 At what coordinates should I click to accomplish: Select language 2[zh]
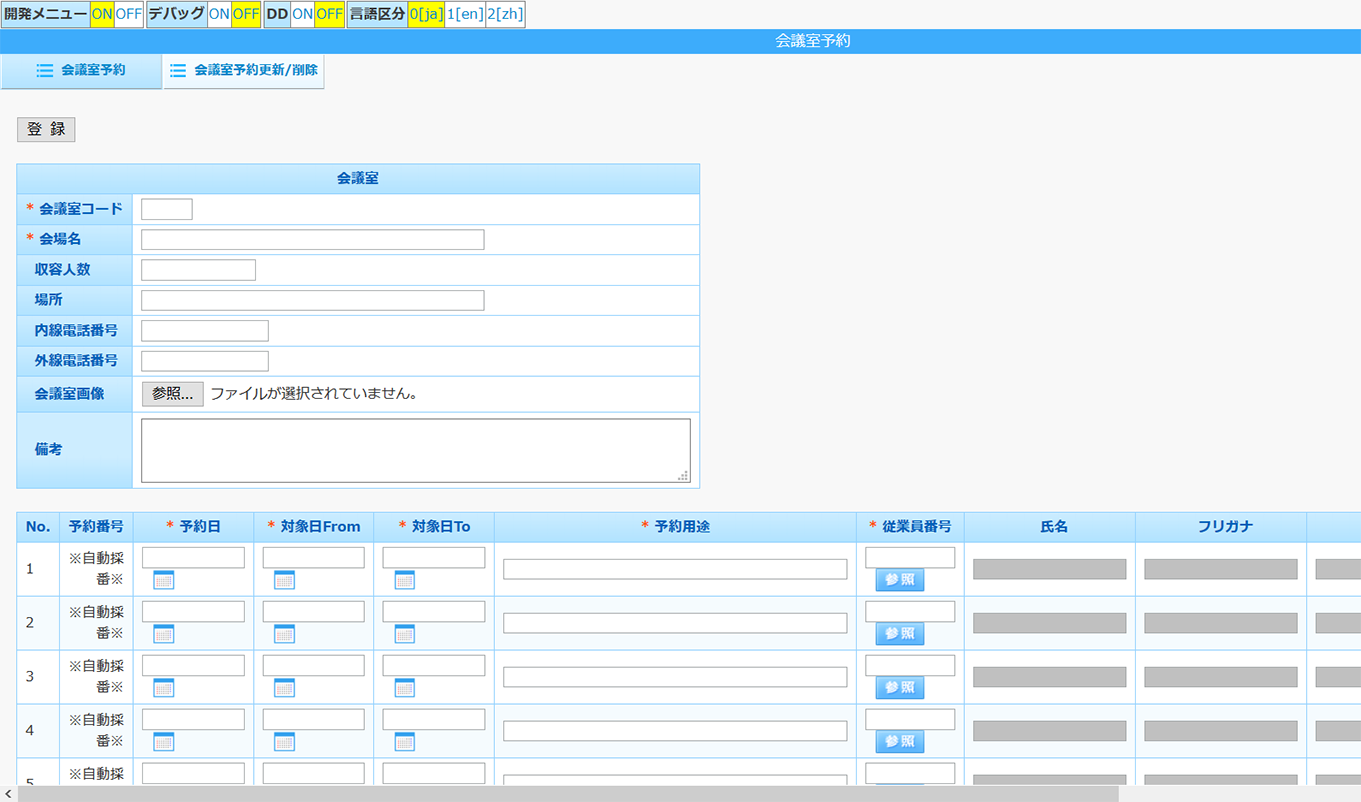(505, 14)
